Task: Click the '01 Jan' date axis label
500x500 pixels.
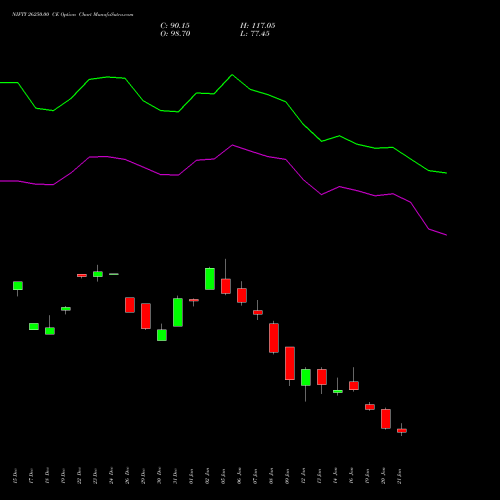Action: 191,476
